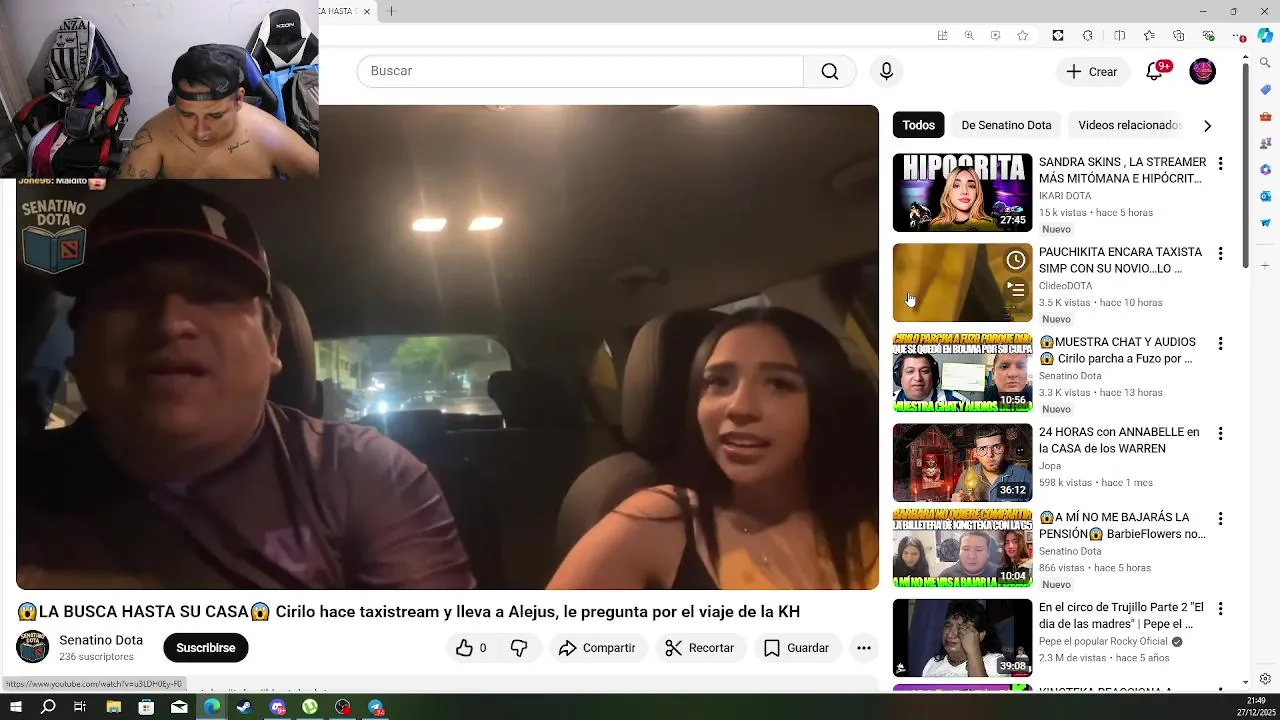Like the video with thumbs up

[x=471, y=648]
